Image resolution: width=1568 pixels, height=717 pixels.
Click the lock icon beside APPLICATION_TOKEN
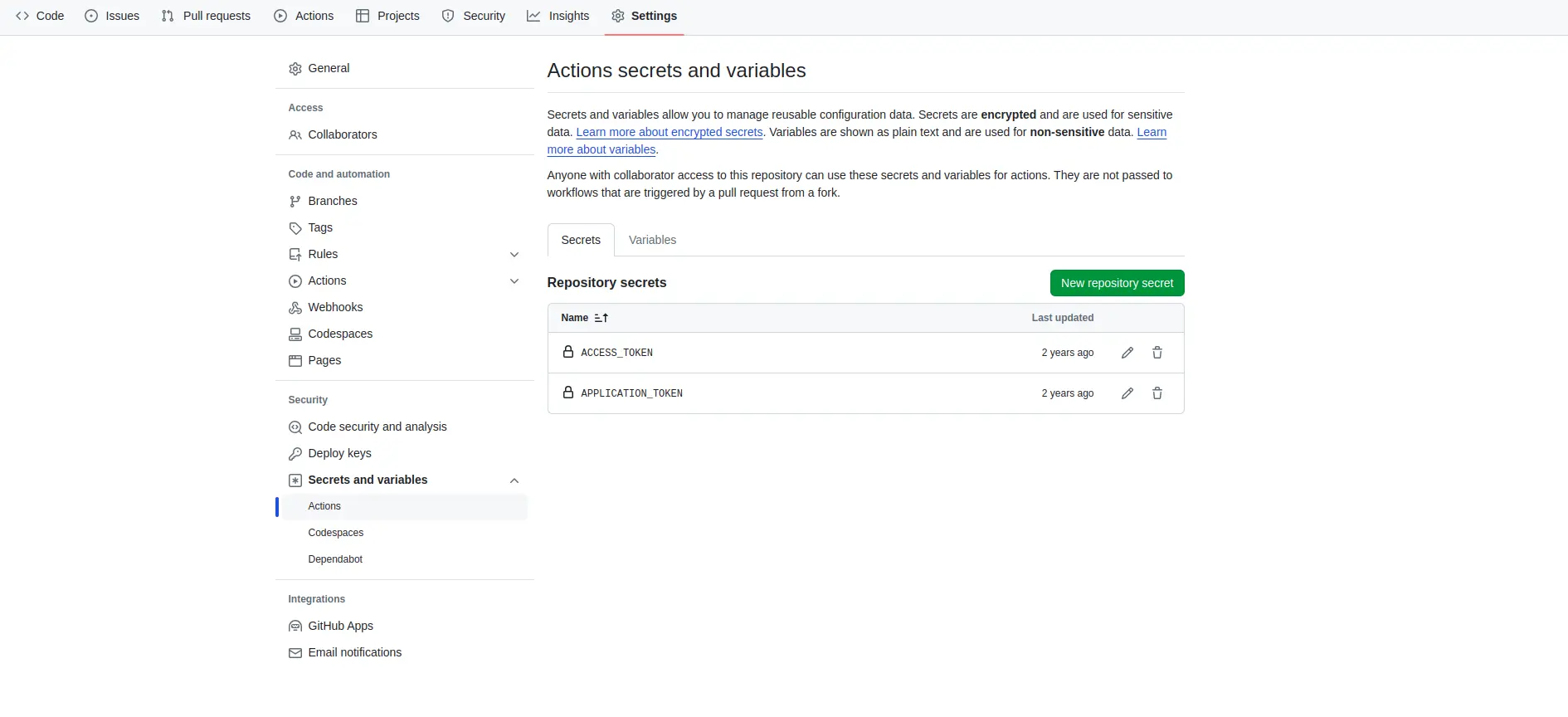pos(568,393)
